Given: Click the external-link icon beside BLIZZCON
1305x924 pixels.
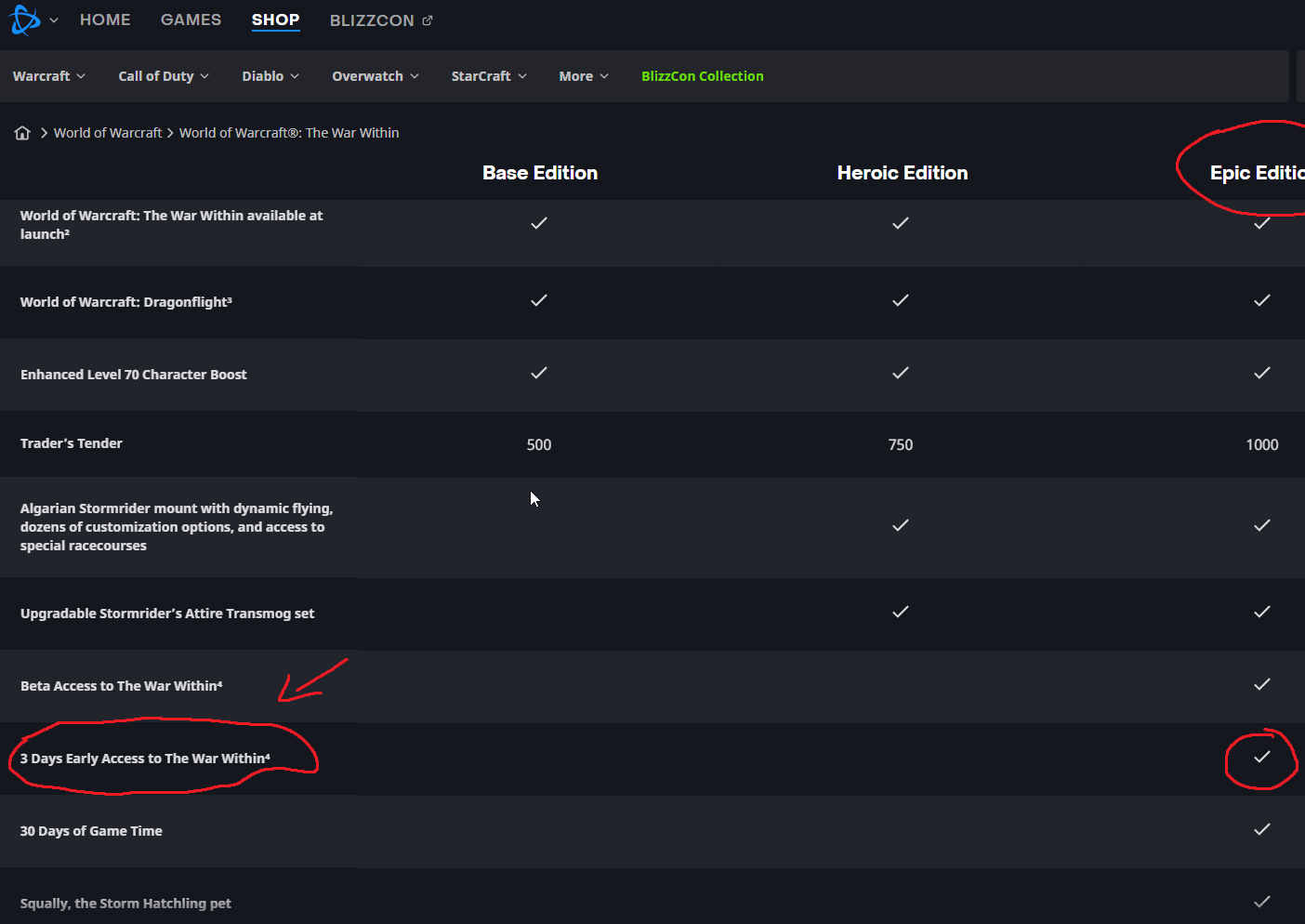Looking at the screenshot, I should 428,20.
